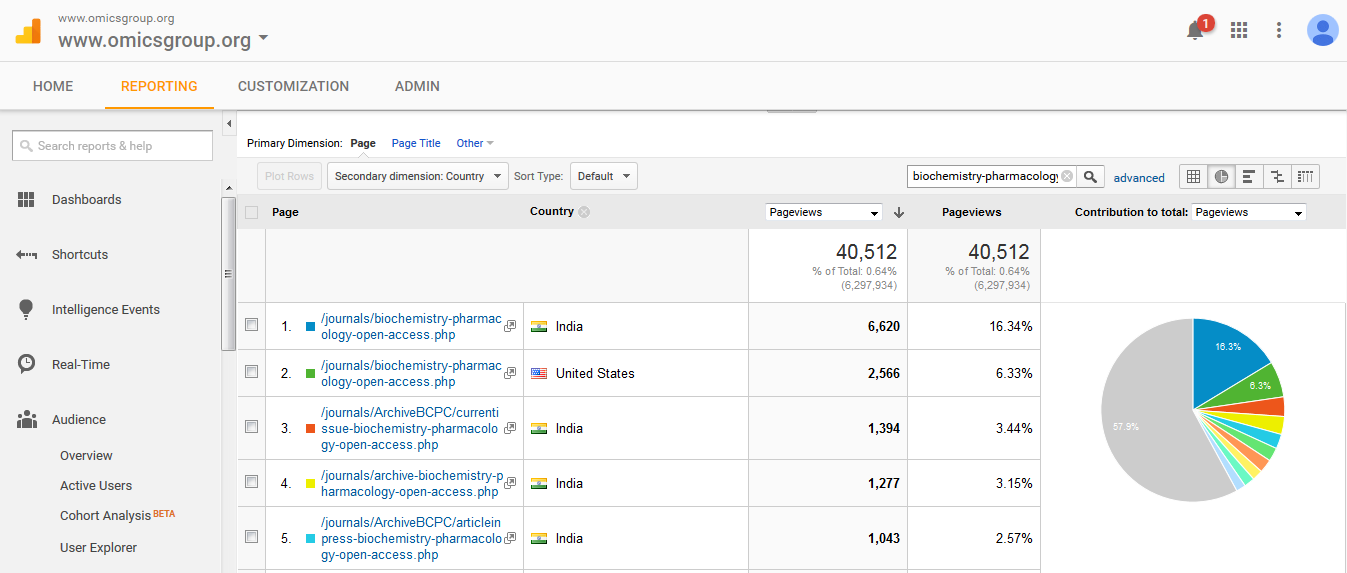
Task: Check the row 2 United States checkbox
Action: coord(251,372)
